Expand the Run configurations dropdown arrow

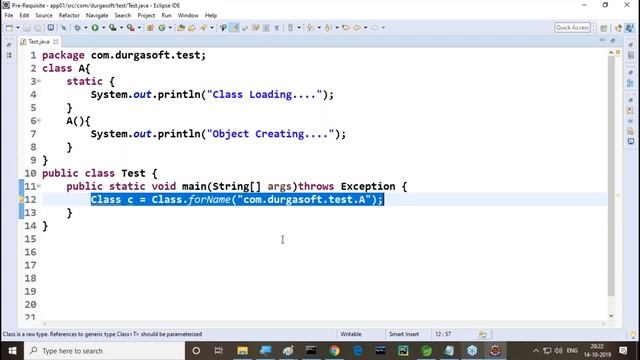104,28
